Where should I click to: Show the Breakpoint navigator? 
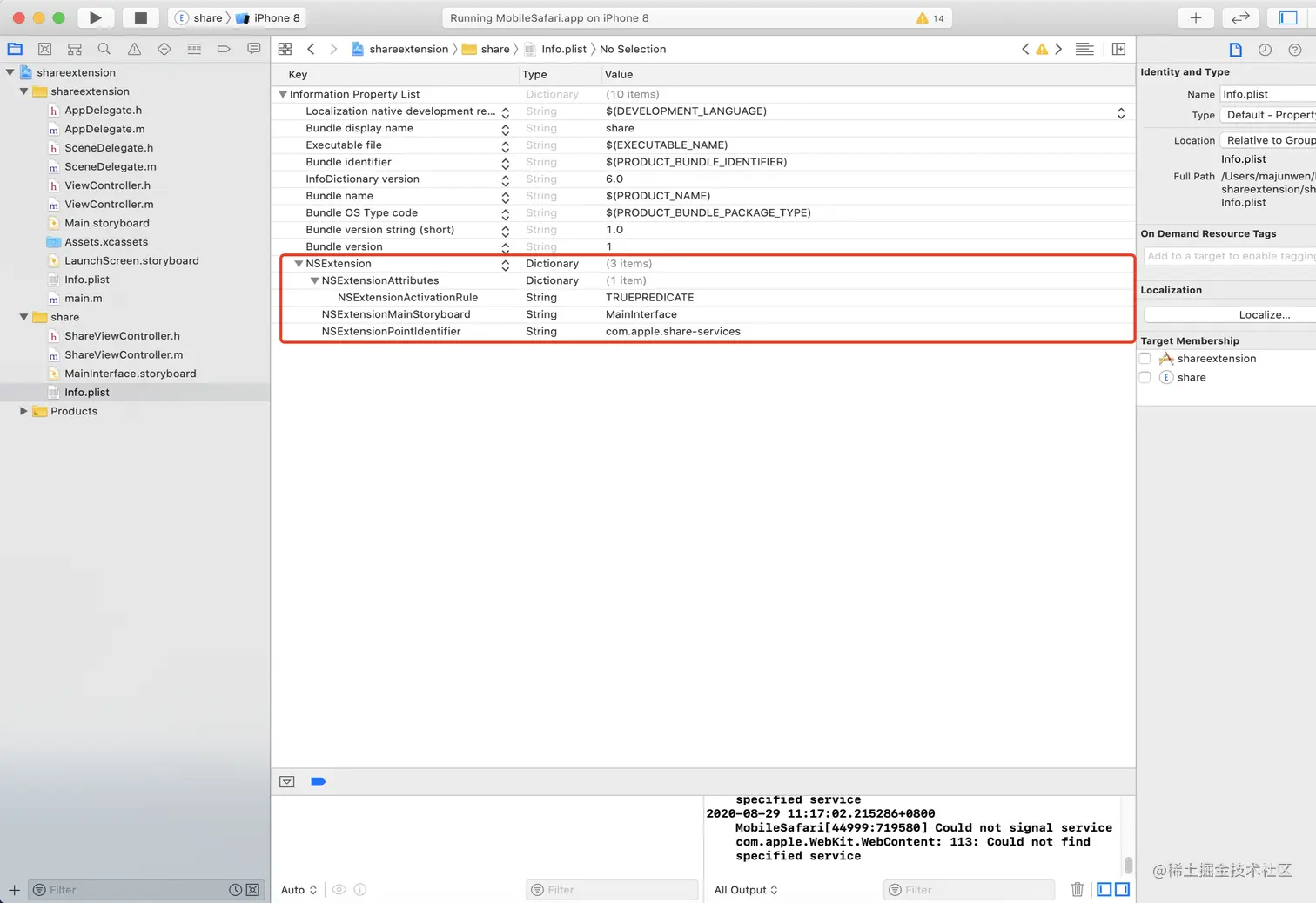[224, 49]
